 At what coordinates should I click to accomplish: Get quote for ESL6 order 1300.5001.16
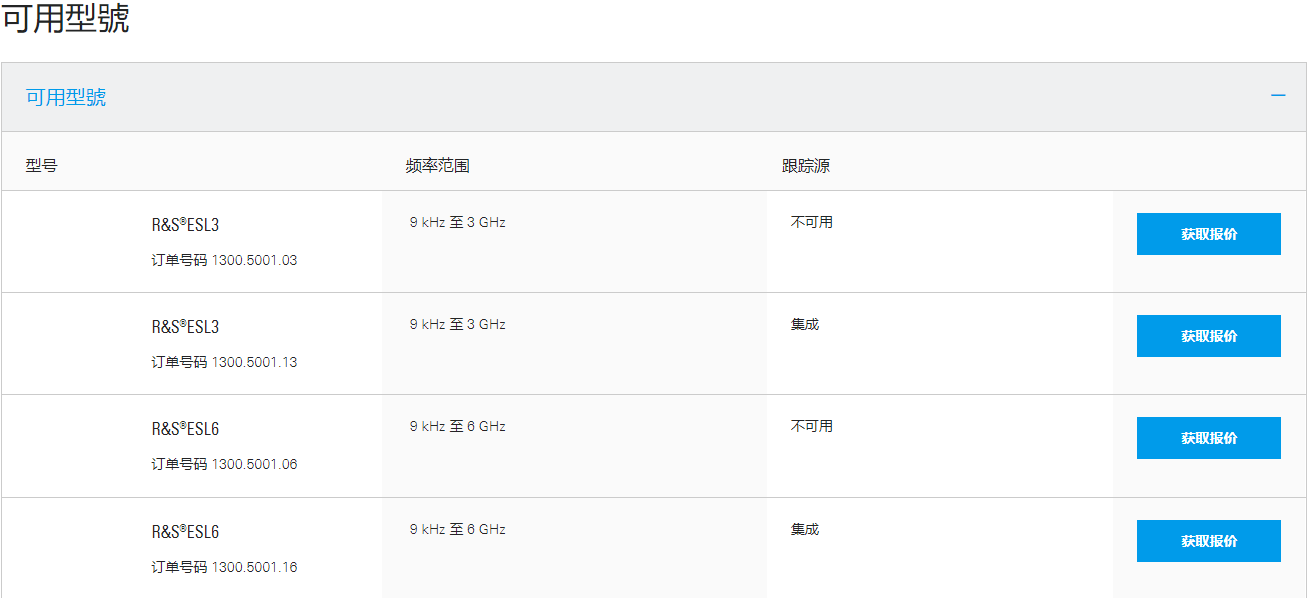tap(1208, 541)
